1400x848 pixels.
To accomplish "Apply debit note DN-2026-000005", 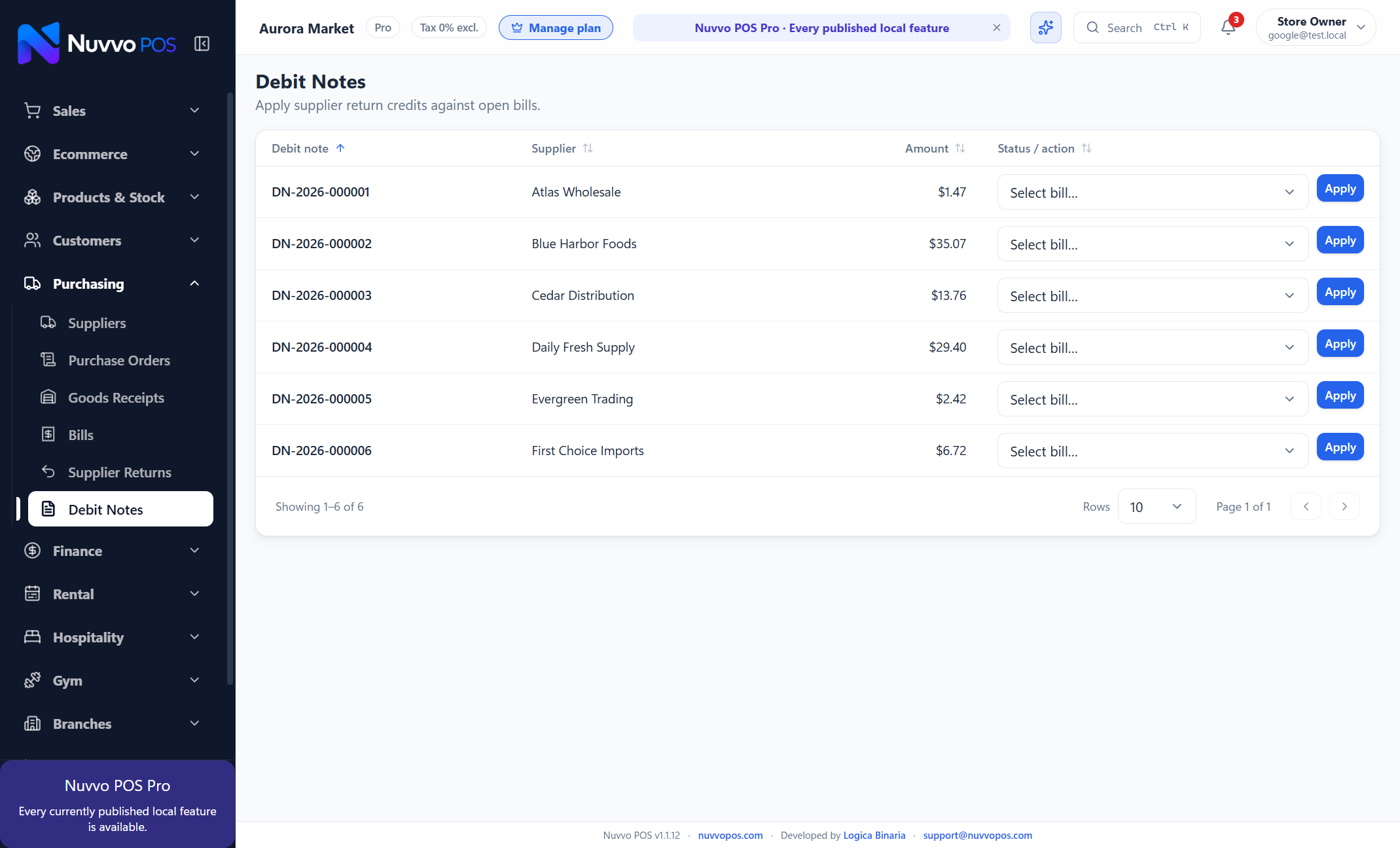I will [1340, 396].
